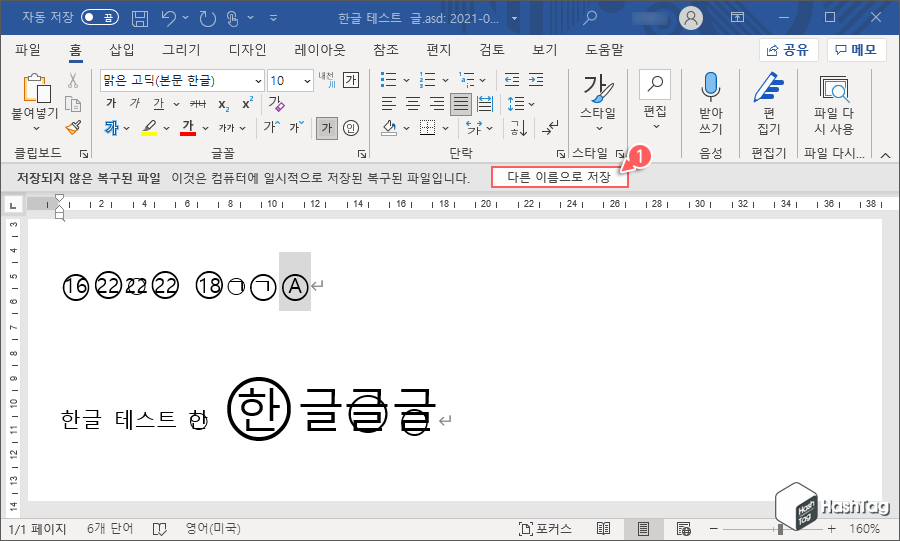The width and height of the screenshot is (900, 541).
Task: Open the user account avatar
Action: [691, 18]
